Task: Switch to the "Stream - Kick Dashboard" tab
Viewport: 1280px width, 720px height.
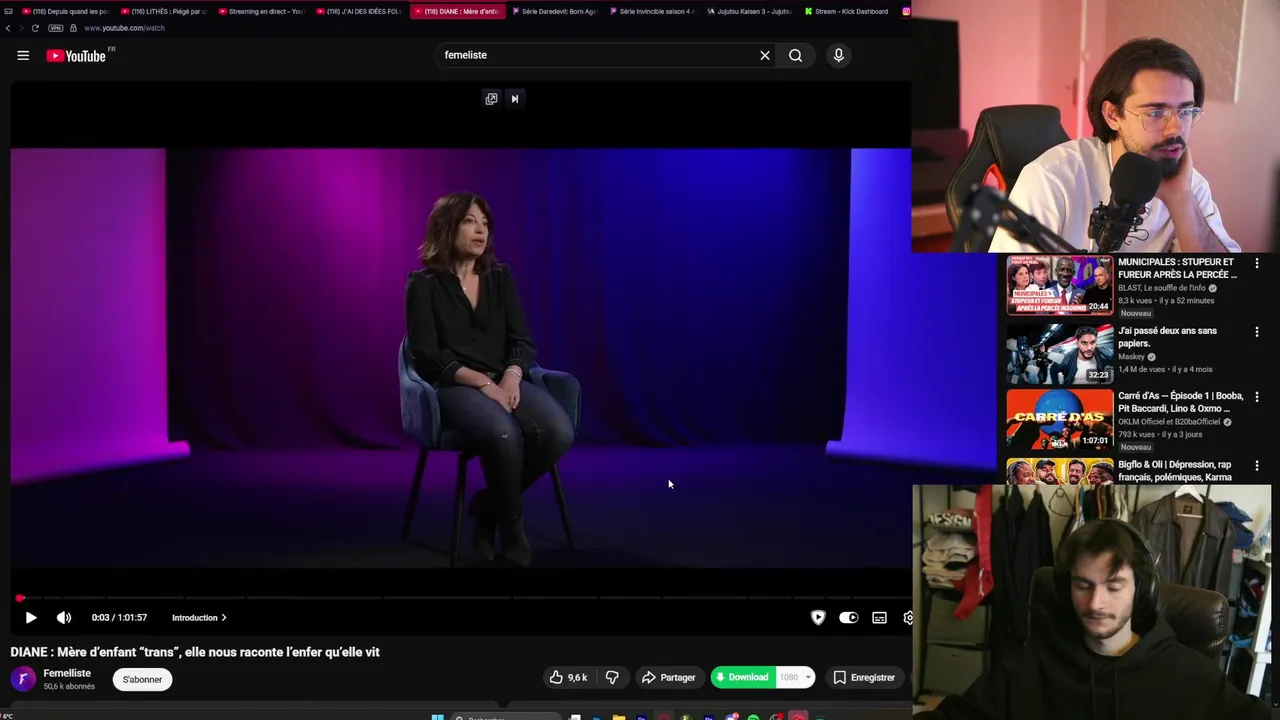Action: (847, 11)
